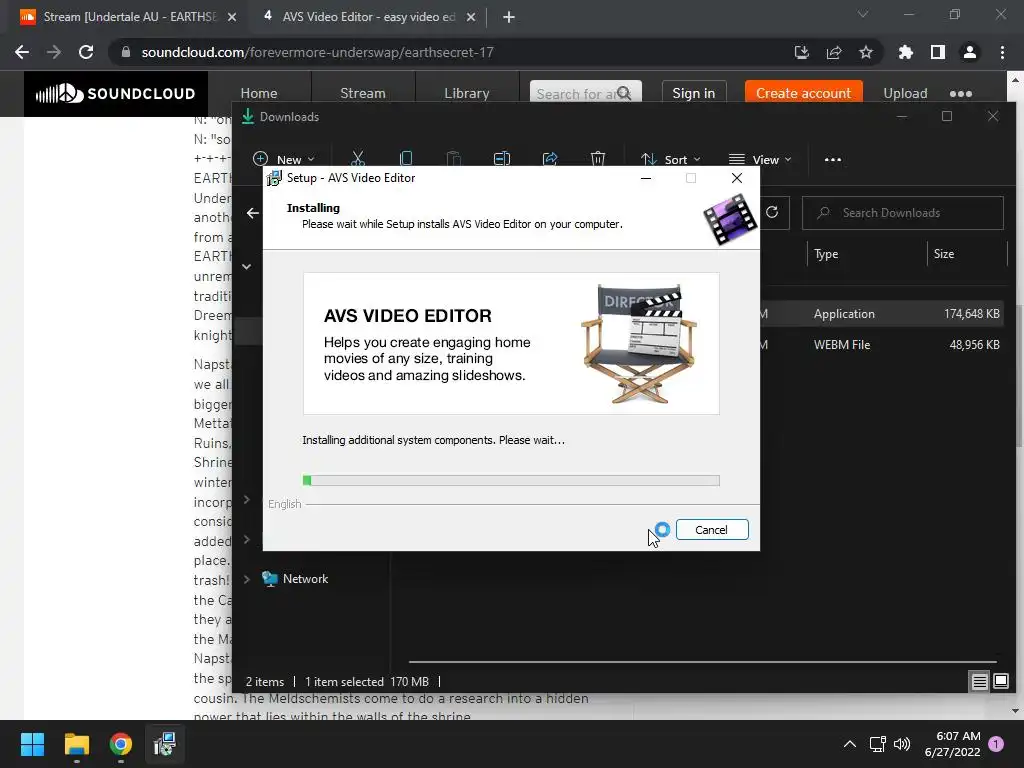The height and width of the screenshot is (768, 1024).
Task: Click Sign in on SoundCloud
Action: click(x=694, y=93)
